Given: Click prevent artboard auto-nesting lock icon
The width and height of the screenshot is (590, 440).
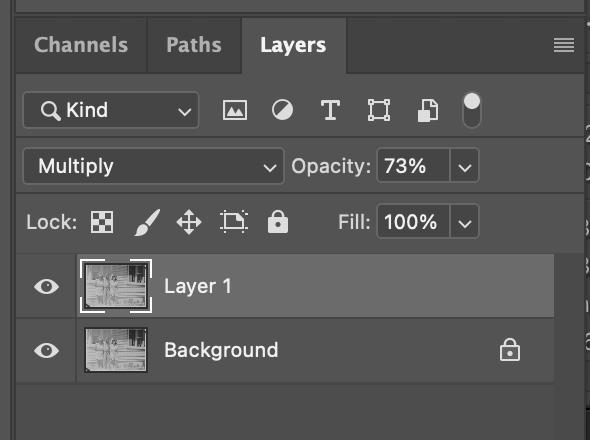Looking at the screenshot, I should coord(234,222).
